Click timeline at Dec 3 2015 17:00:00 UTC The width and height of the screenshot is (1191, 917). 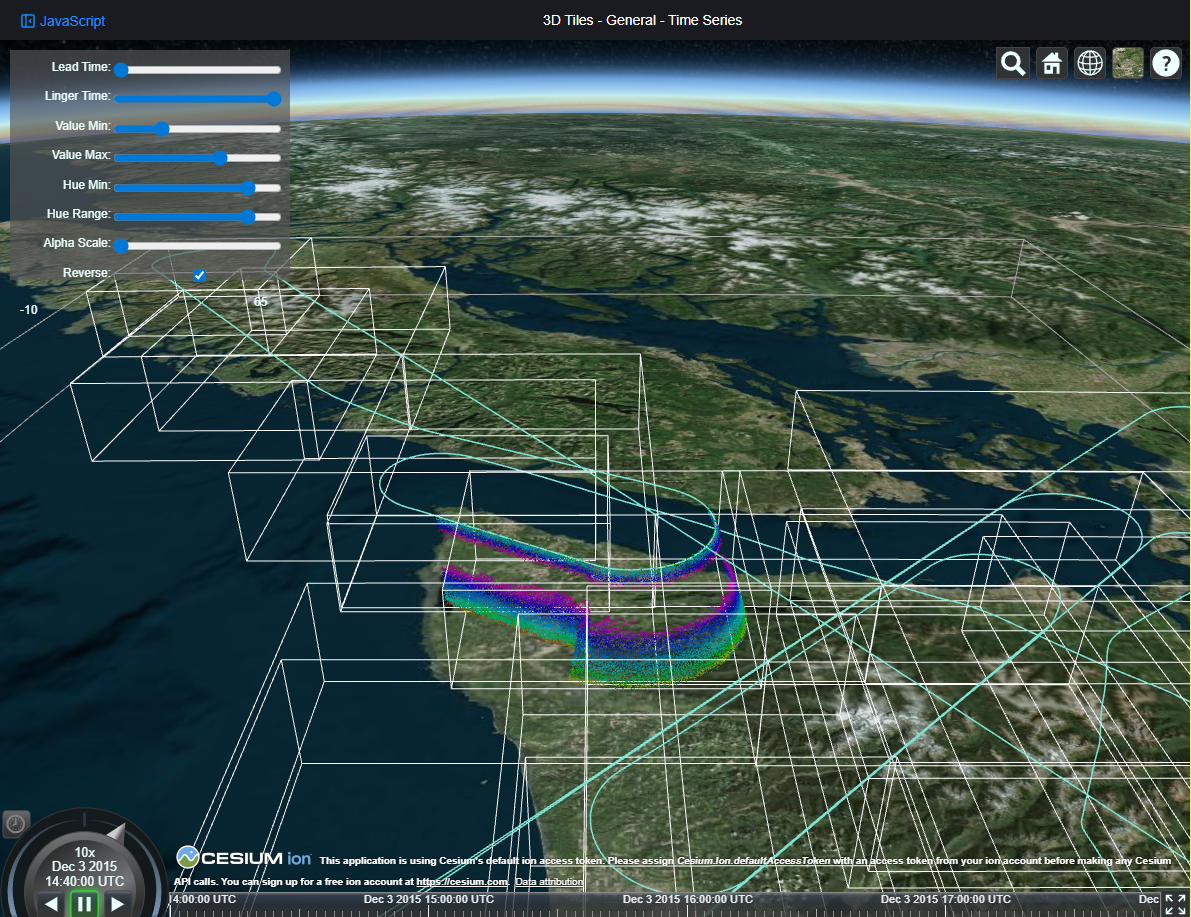(x=946, y=900)
